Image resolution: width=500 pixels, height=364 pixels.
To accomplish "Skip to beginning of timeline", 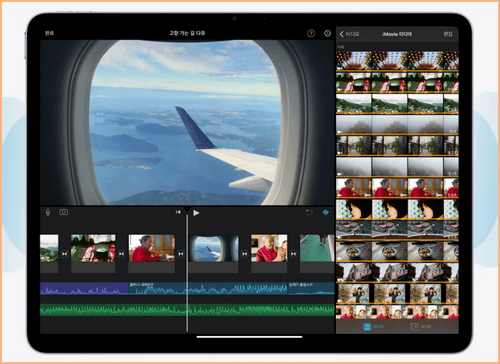I will click(178, 212).
